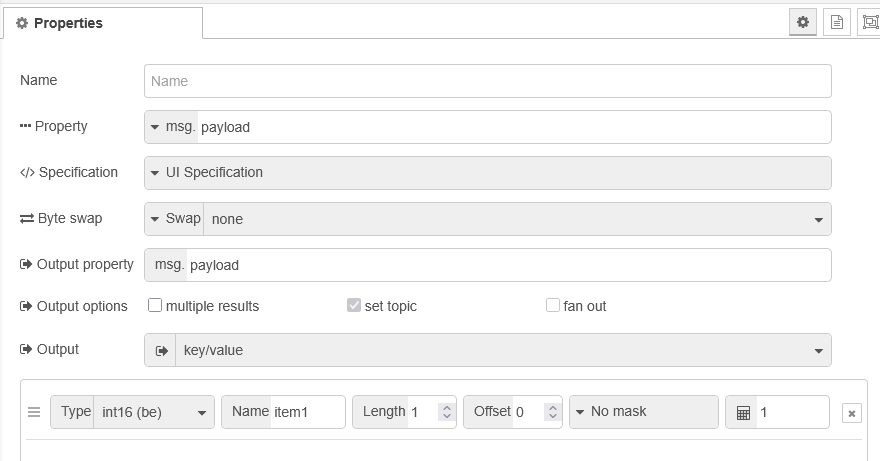The height and width of the screenshot is (461, 880).
Task: Open the key/value Output dropdown
Action: click(x=502, y=350)
